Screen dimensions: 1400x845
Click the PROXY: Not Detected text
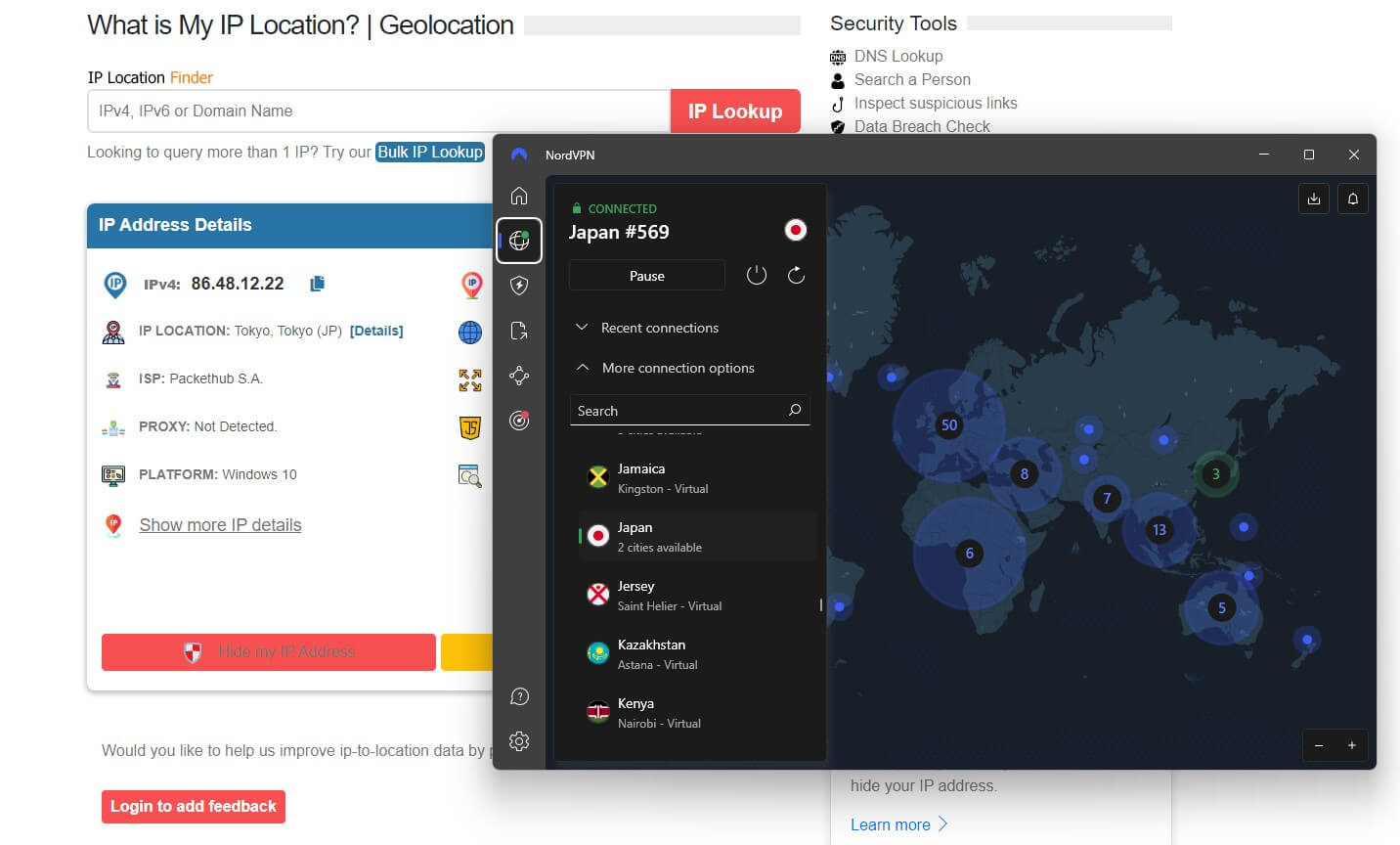click(207, 426)
